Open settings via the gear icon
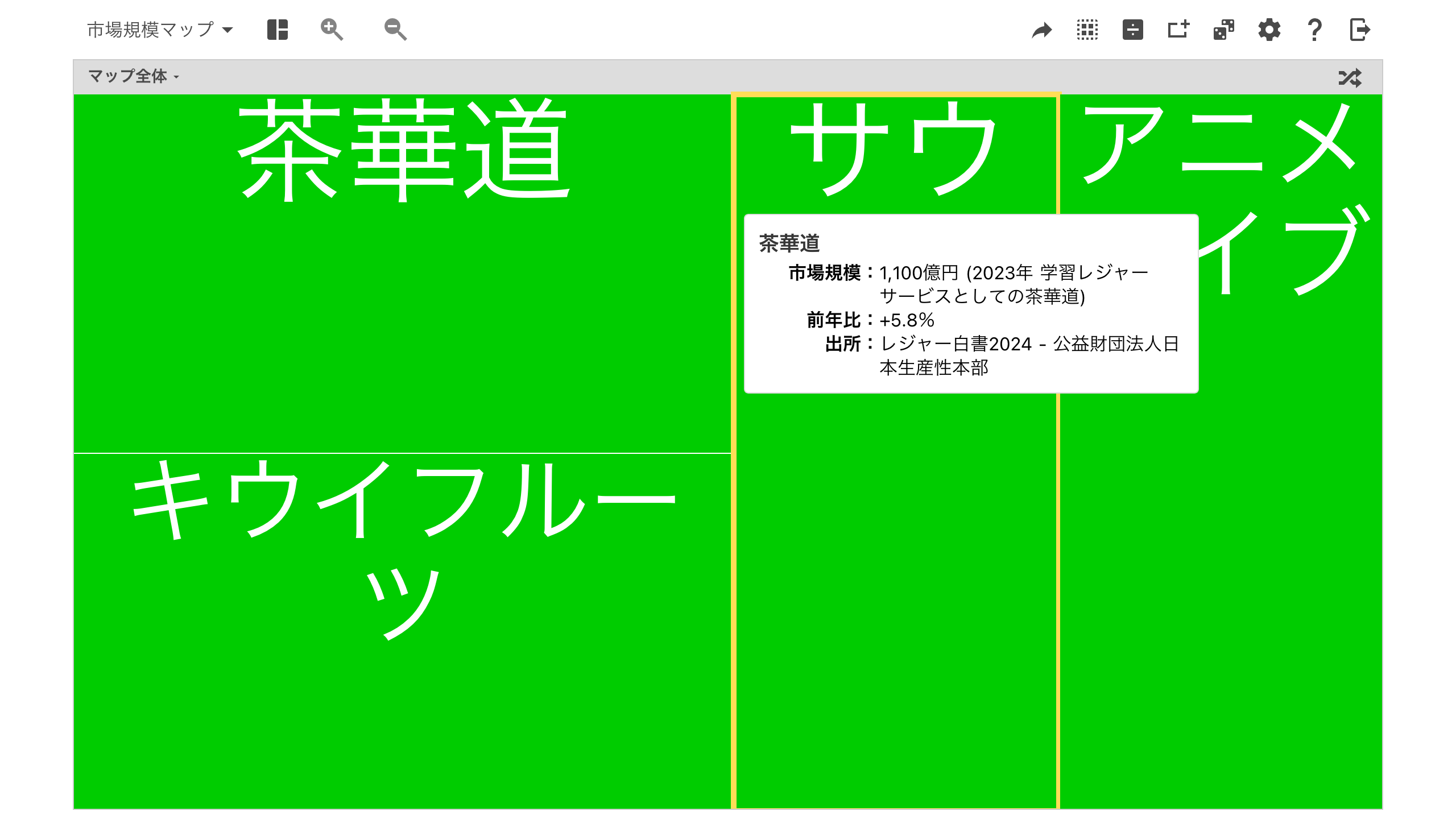 coord(1269,30)
